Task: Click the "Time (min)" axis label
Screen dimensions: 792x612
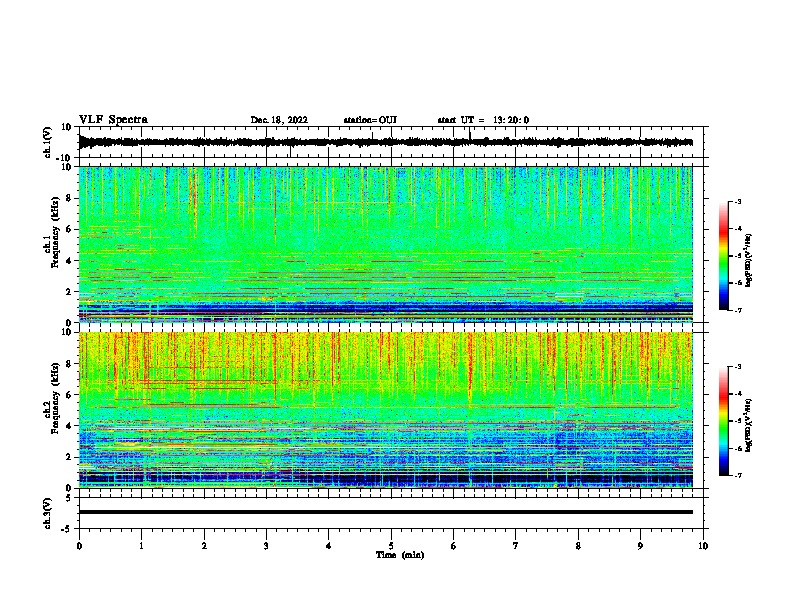Action: pyautogui.click(x=400, y=555)
